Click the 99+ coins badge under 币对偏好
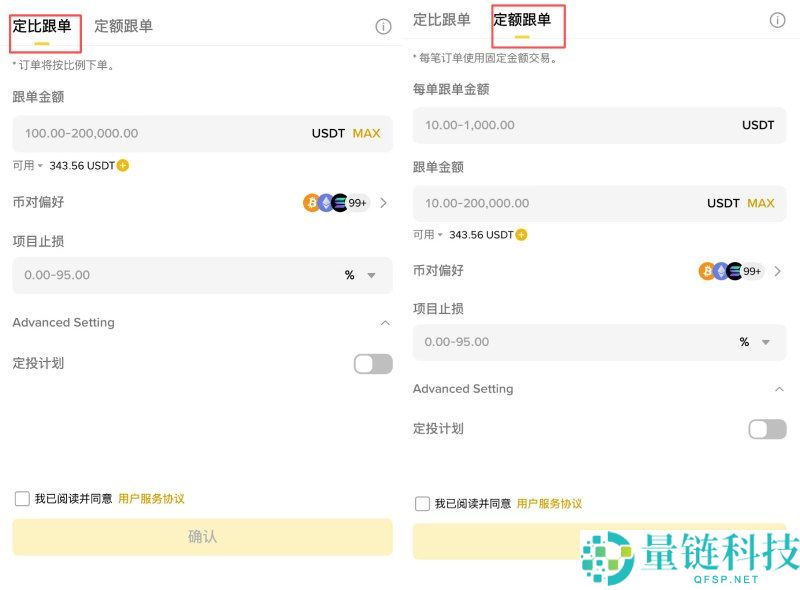Image resolution: width=800 pixels, height=590 pixels. click(357, 202)
